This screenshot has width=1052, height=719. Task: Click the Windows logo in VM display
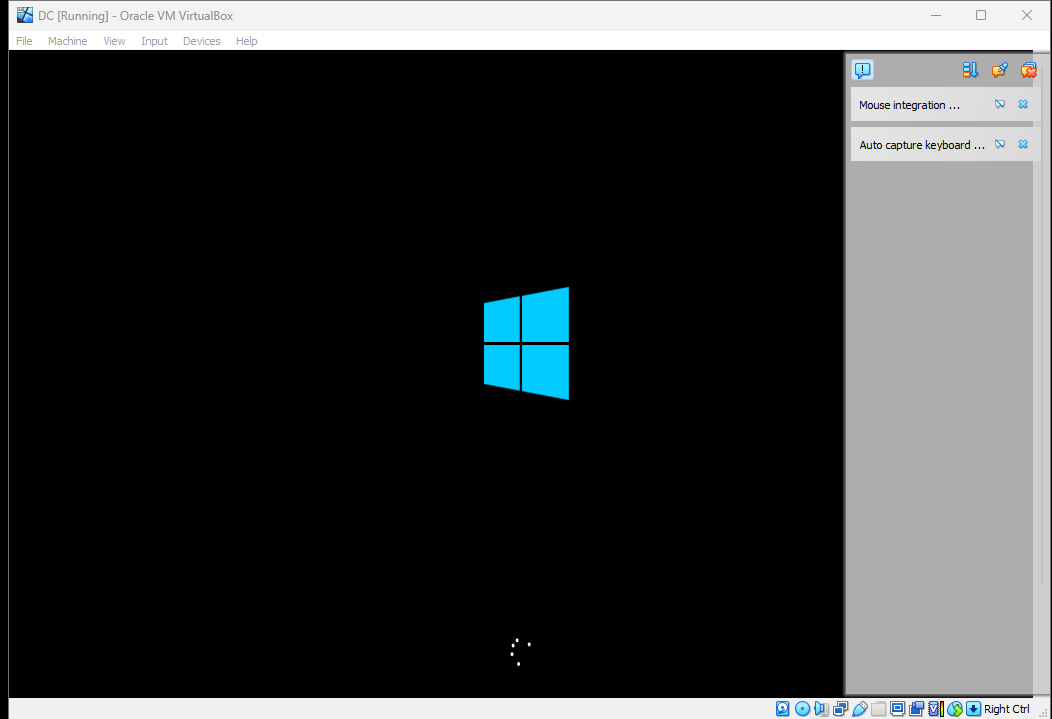(527, 343)
